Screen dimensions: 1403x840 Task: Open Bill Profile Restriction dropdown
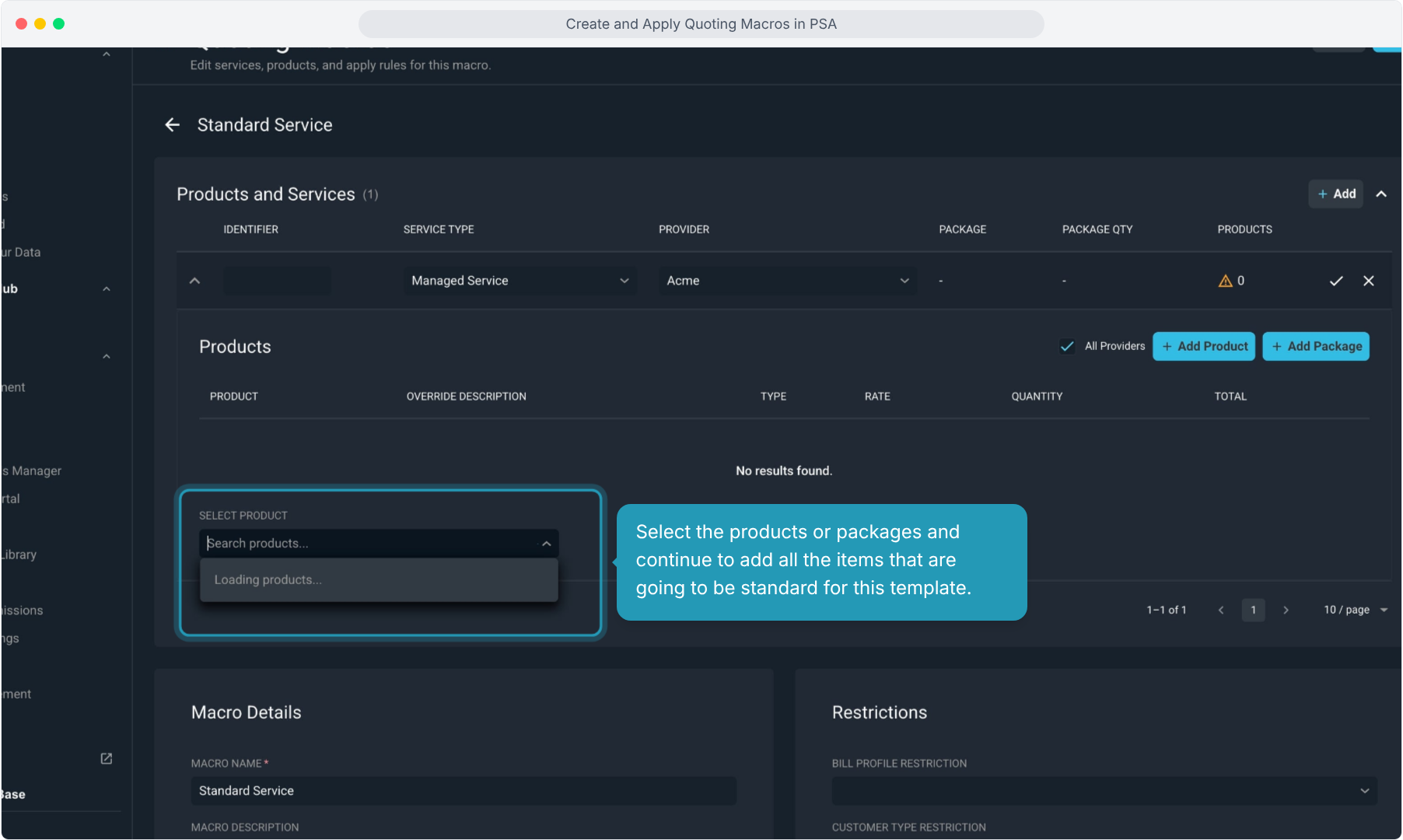click(1104, 791)
